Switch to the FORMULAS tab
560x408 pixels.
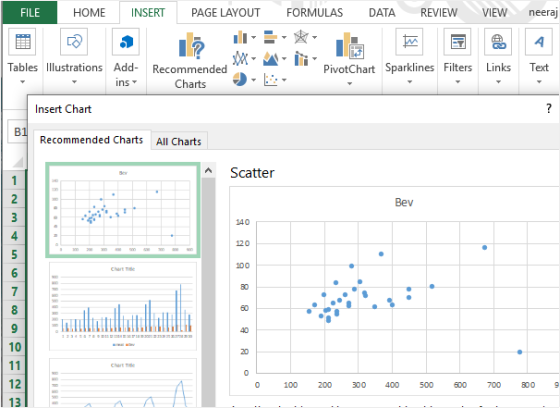pos(314,13)
